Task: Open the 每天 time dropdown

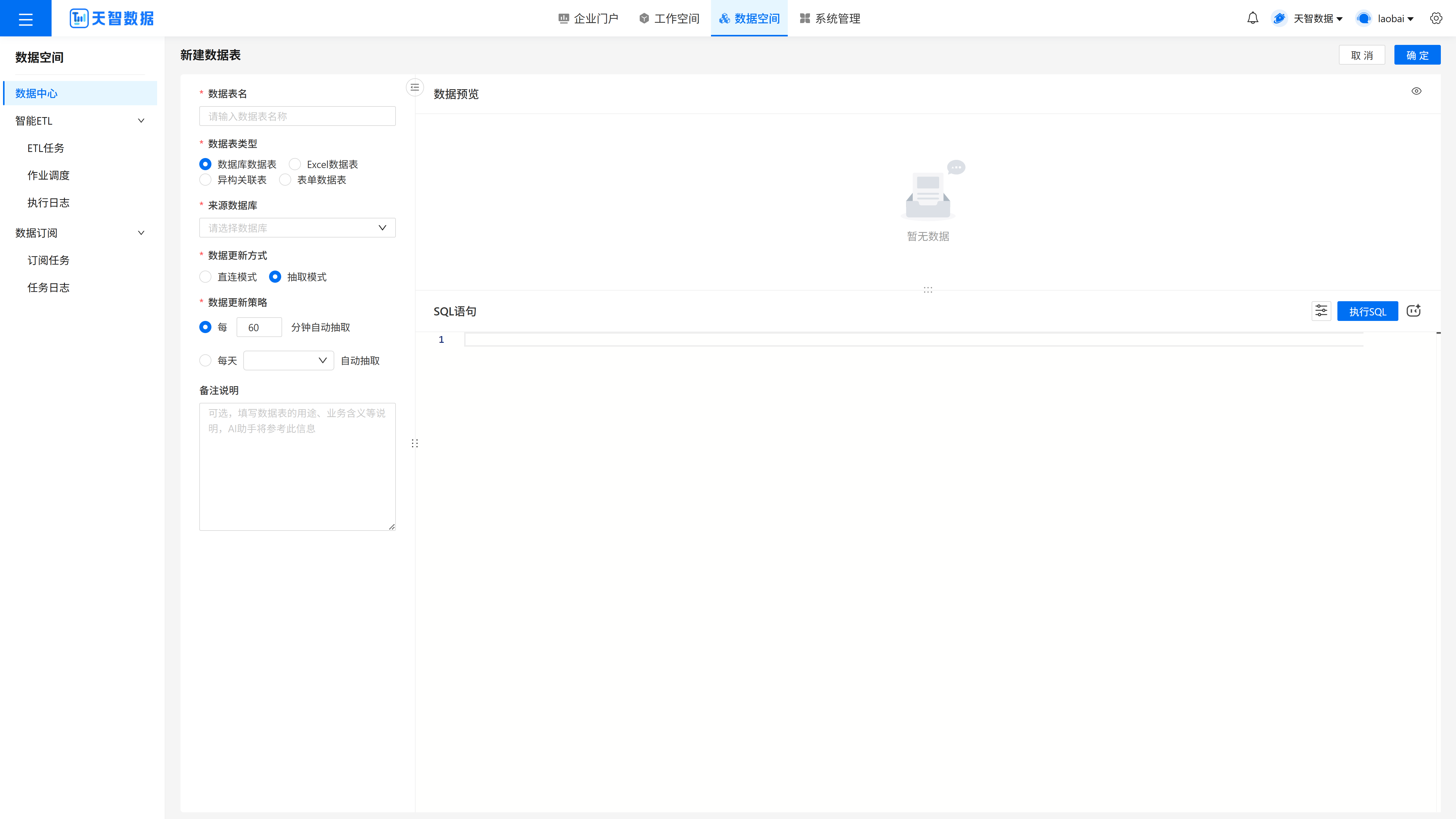Action: pos(288,361)
